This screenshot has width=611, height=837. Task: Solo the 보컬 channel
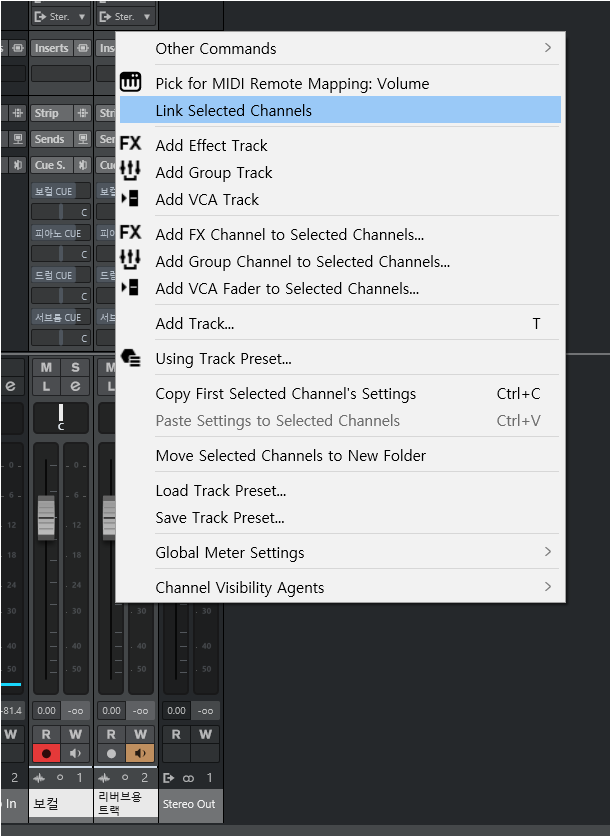pyautogui.click(x=75, y=368)
